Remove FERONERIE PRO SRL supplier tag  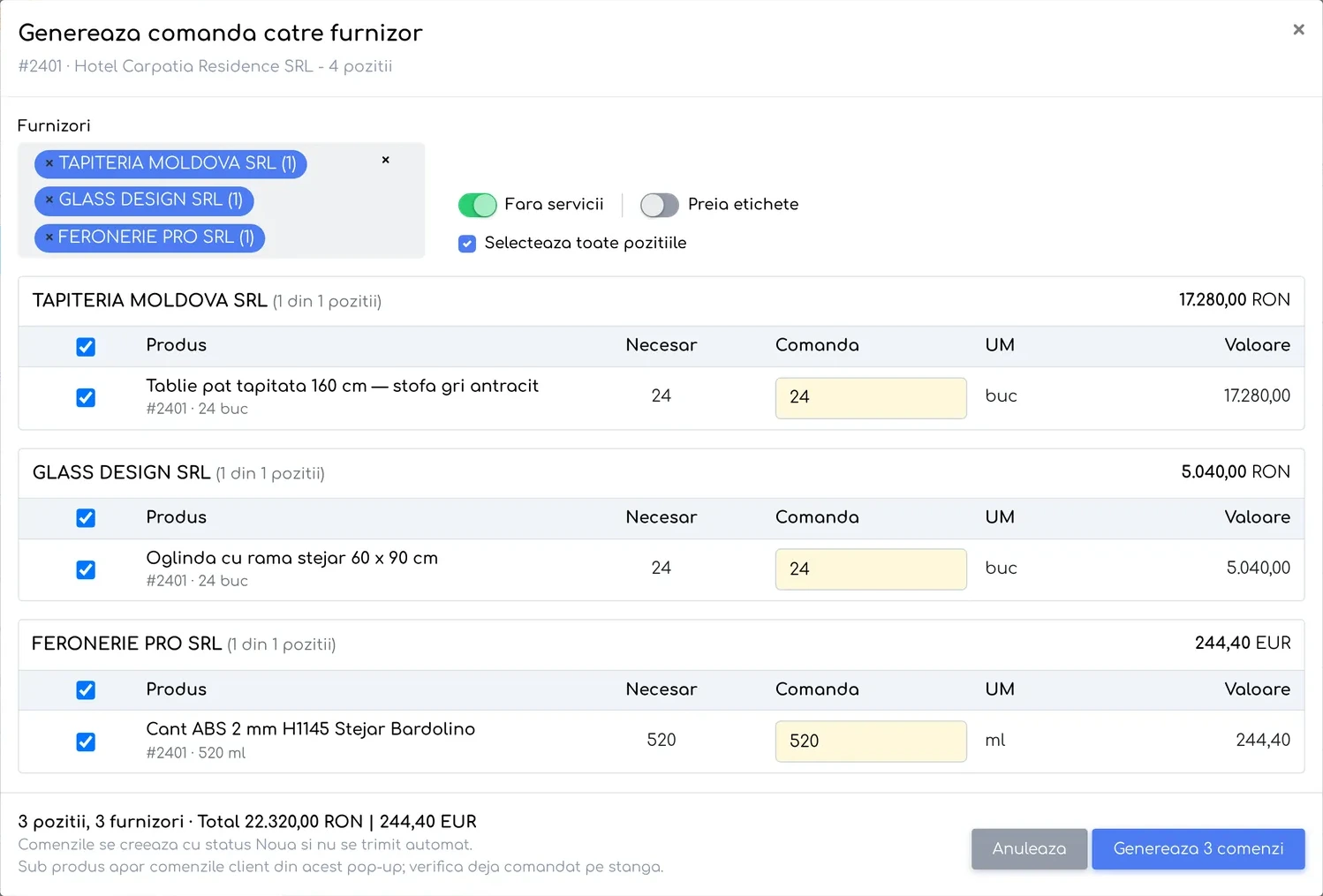coord(49,237)
